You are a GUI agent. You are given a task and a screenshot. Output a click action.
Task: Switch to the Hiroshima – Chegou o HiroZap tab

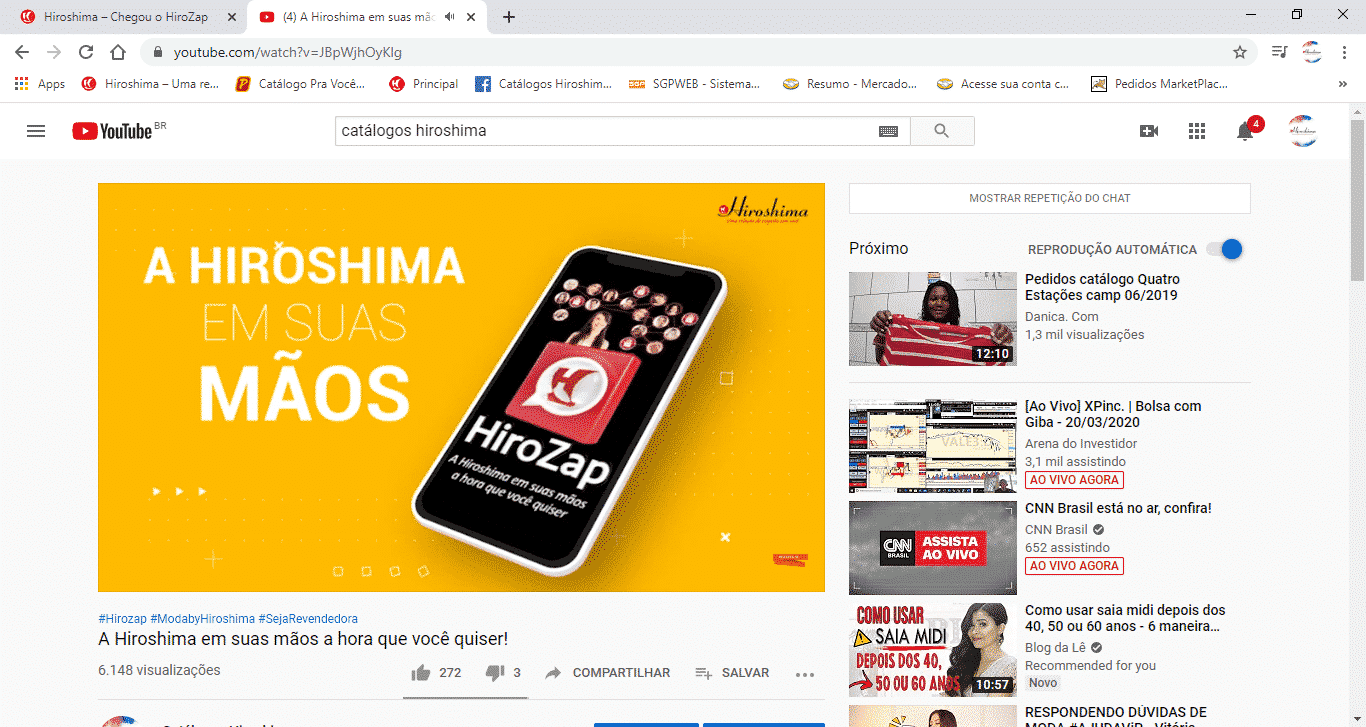pos(125,17)
